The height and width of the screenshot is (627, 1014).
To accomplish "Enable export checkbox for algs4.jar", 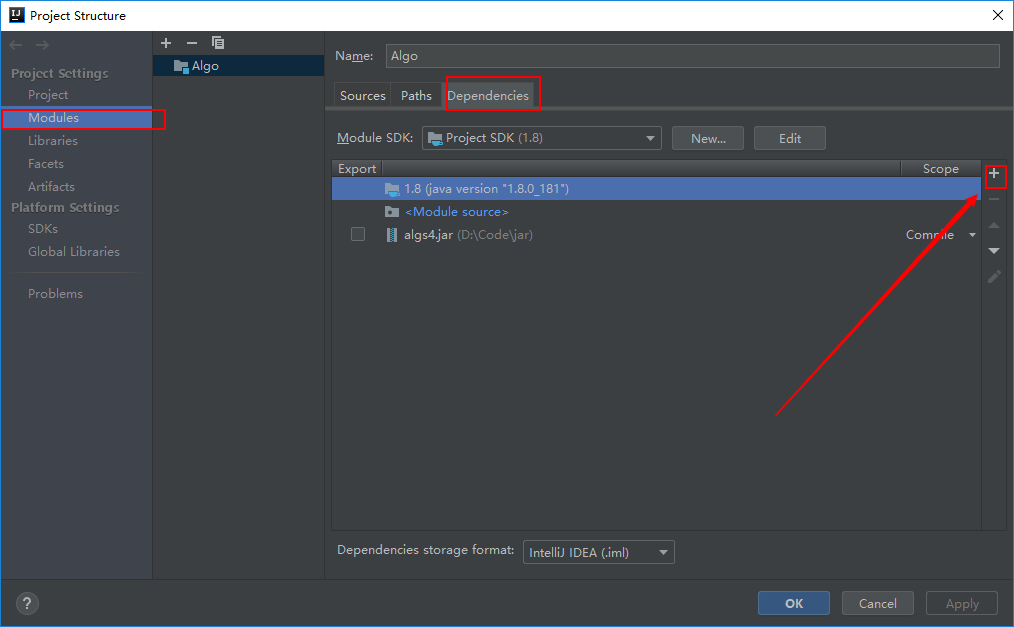I will (x=358, y=235).
